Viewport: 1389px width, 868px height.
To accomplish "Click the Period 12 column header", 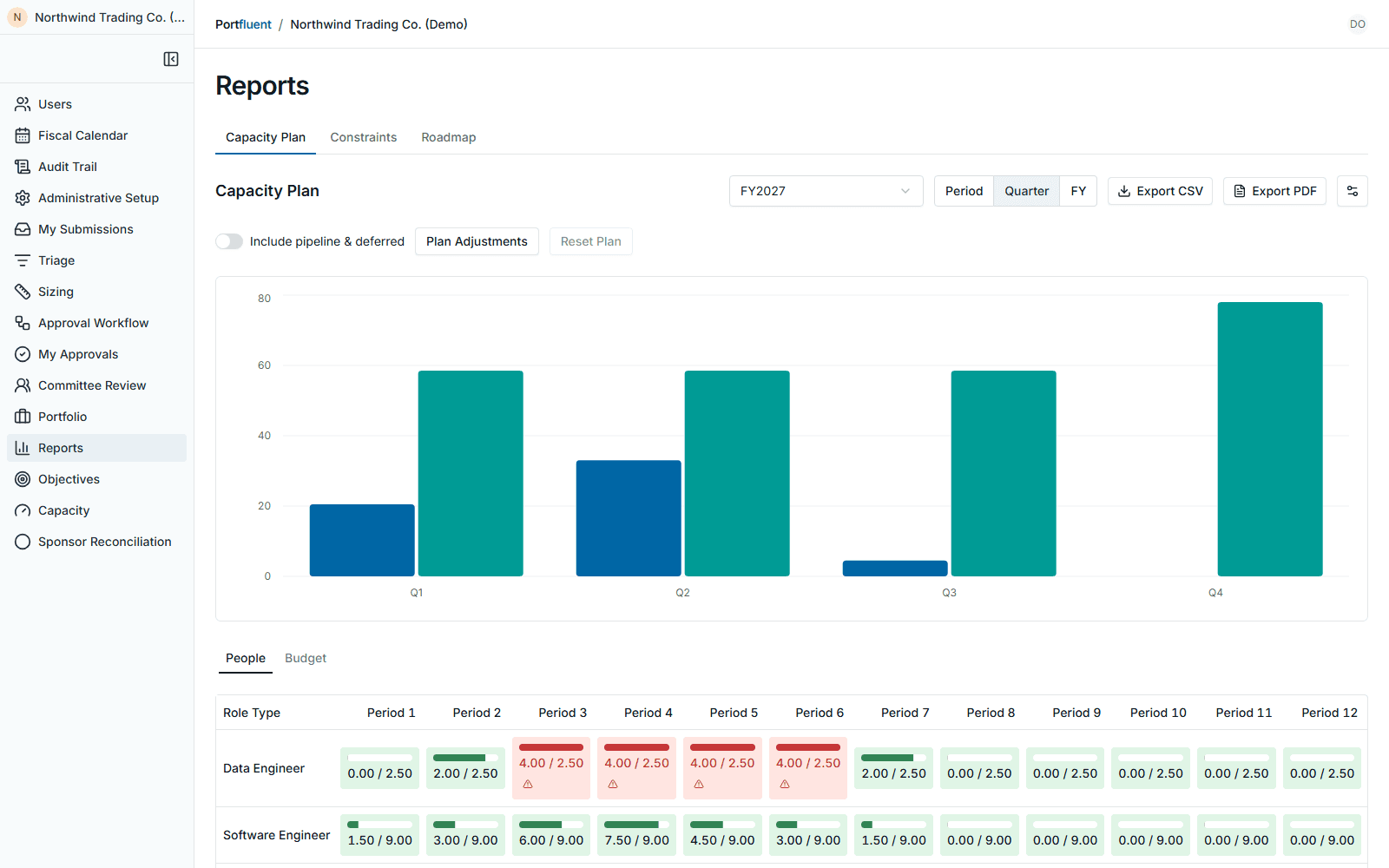I will pos(1329,713).
